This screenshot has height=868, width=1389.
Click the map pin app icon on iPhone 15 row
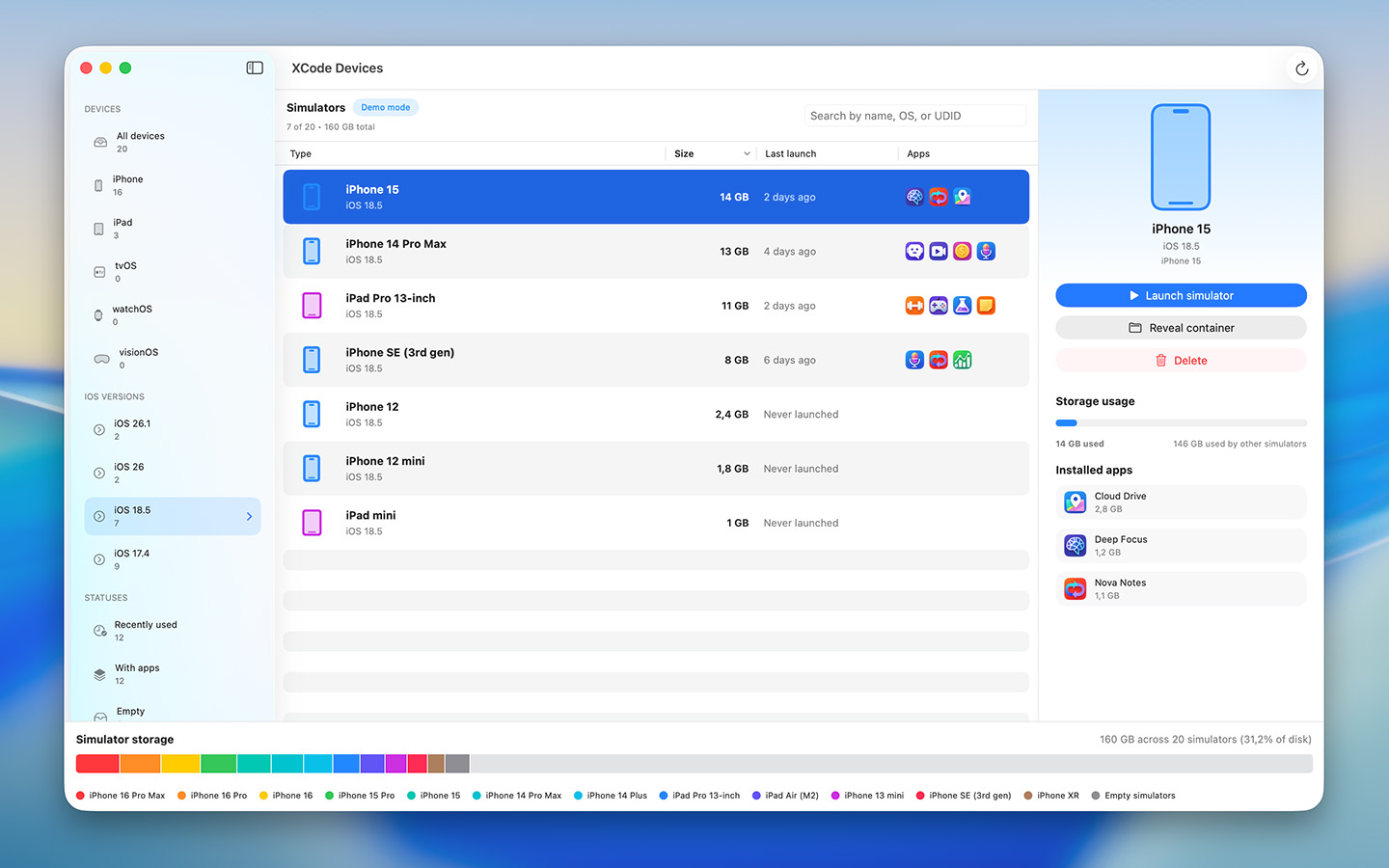[x=963, y=197]
